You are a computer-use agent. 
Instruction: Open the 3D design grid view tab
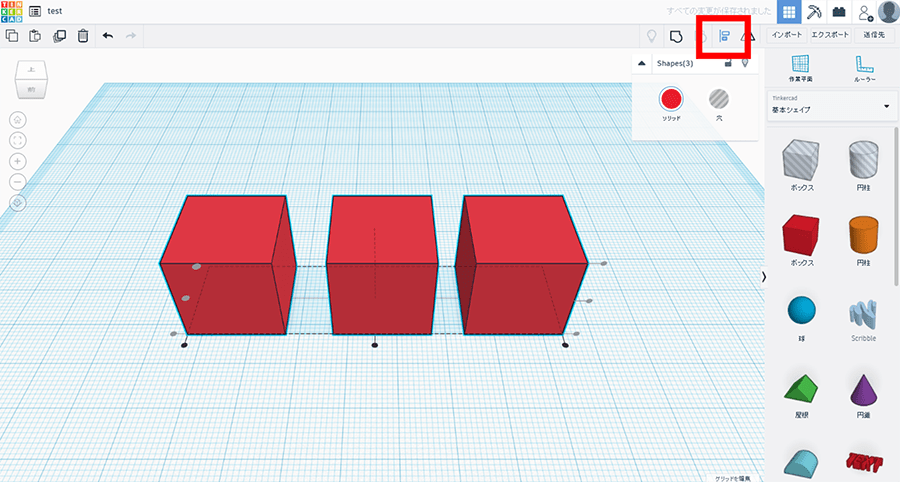click(789, 12)
